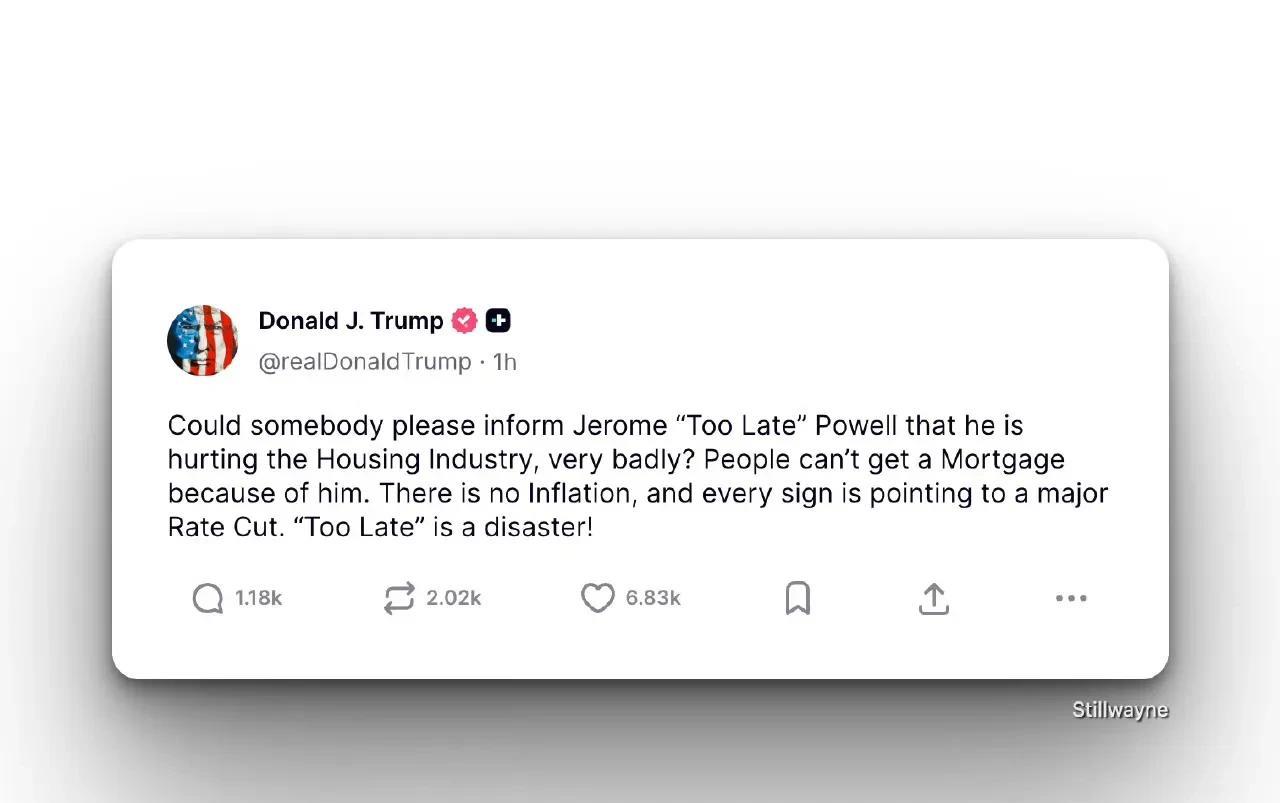1280x803 pixels.
Task: Click the Donald J. Trump display name
Action: pos(350,321)
